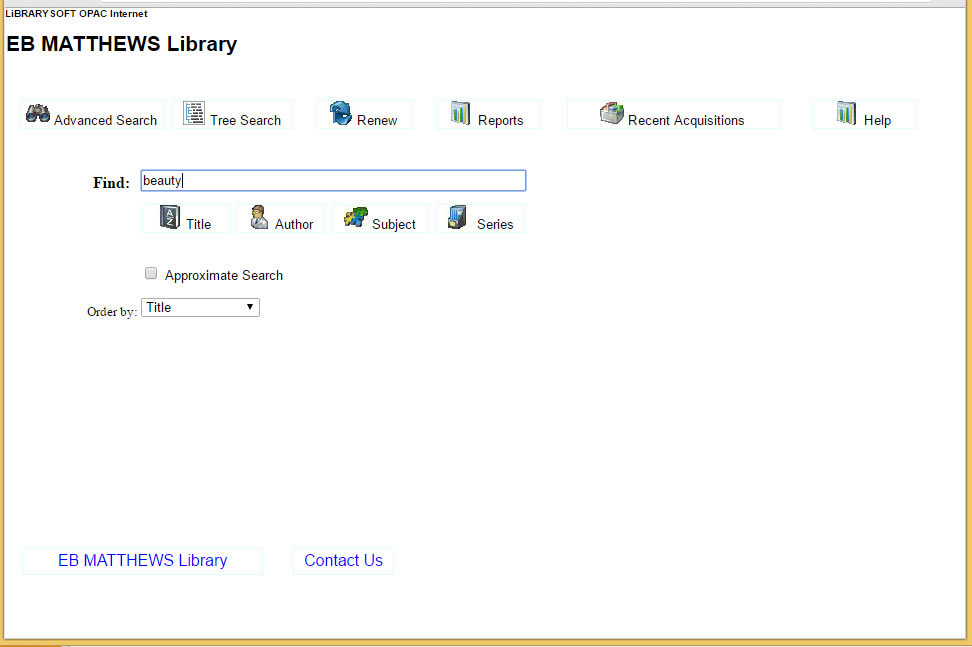Select the Recent Acquisitions menu text
The height and width of the screenshot is (647, 972).
686,120
